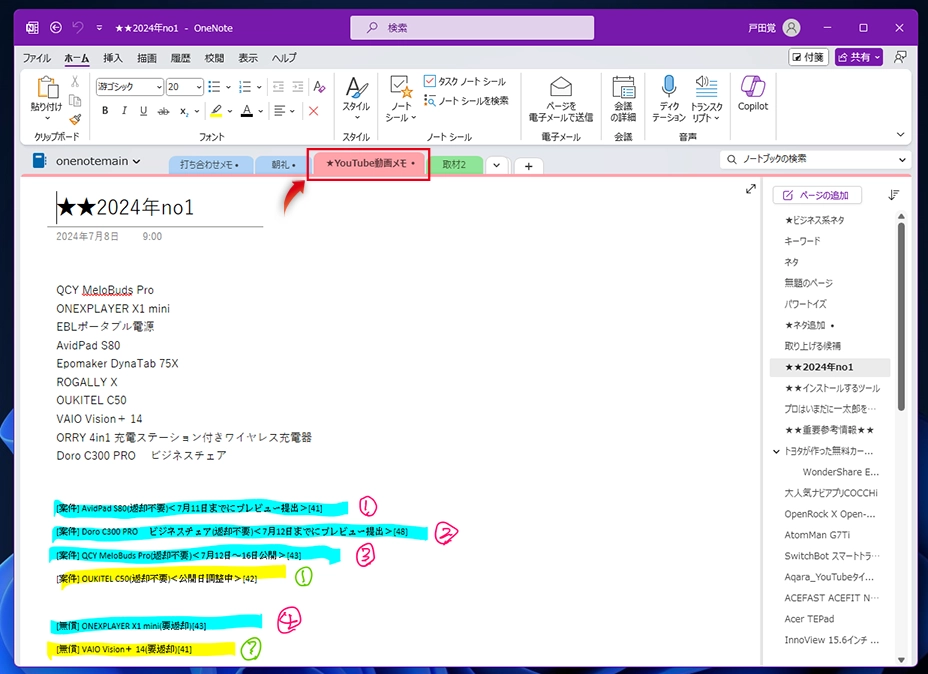Undo the last action
The height and width of the screenshot is (674, 928).
(x=78, y=27)
